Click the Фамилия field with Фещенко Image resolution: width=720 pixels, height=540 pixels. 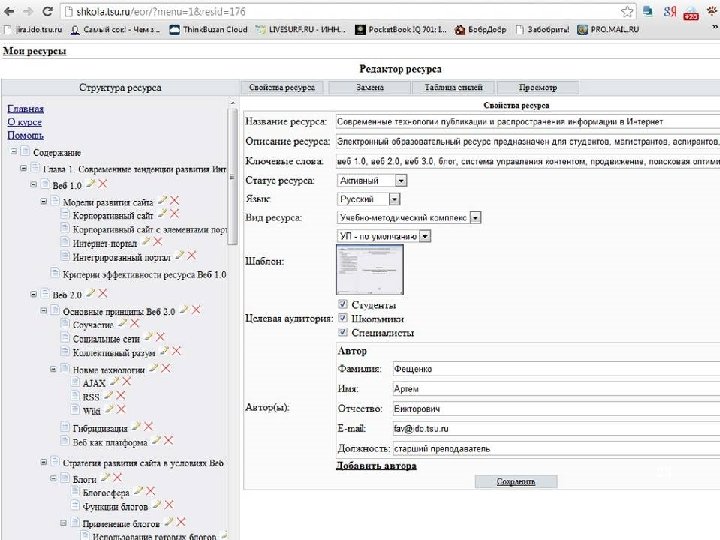click(x=556, y=369)
